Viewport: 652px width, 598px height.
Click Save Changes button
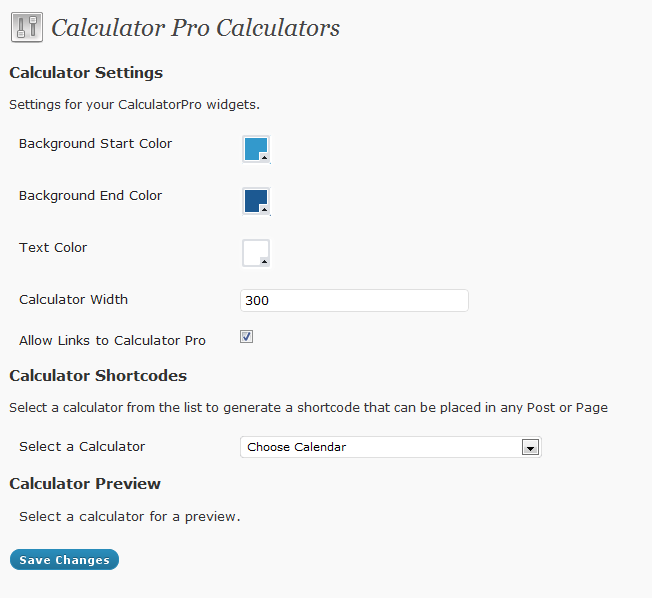(x=64, y=560)
